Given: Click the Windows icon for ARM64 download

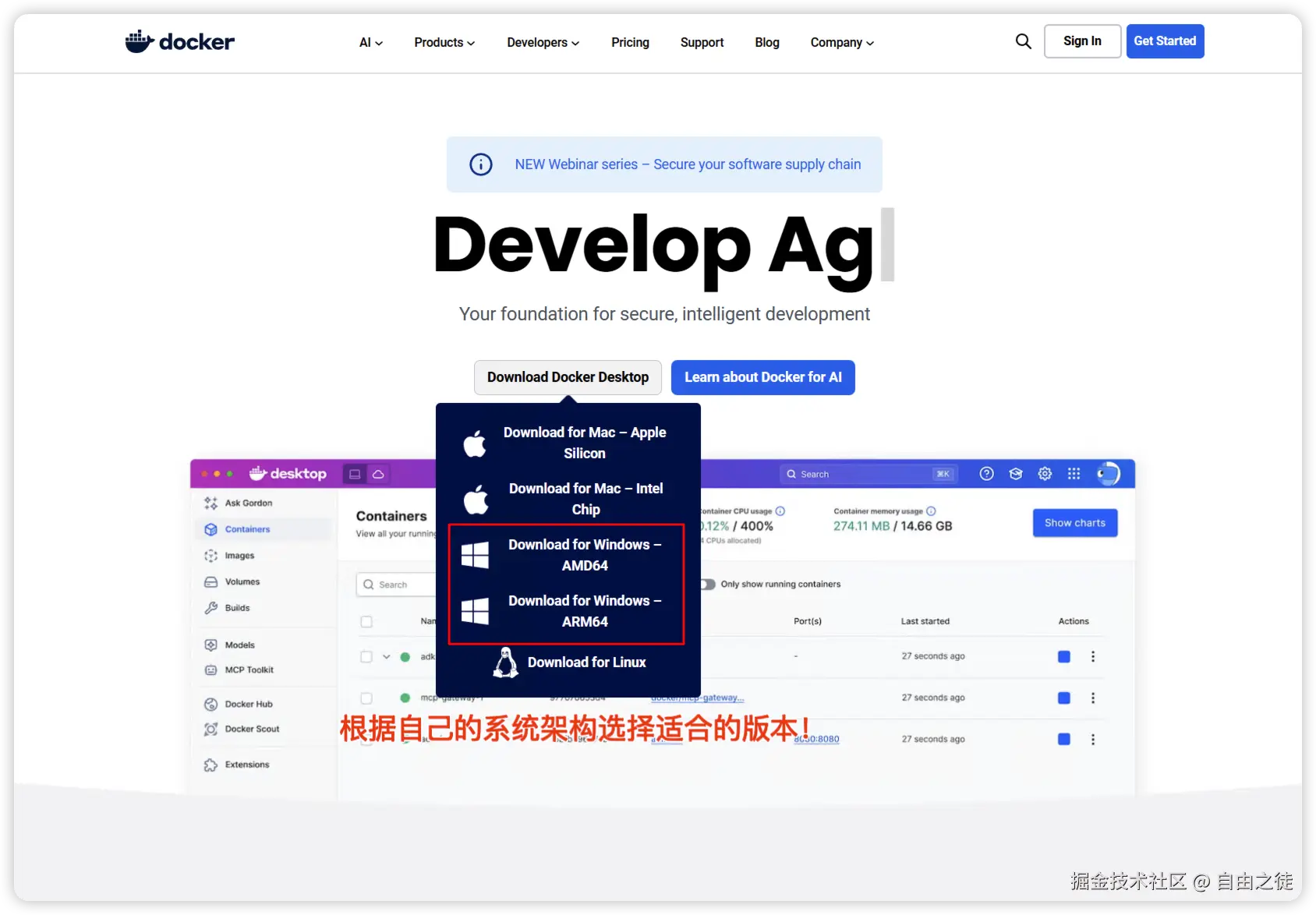Looking at the screenshot, I should [x=475, y=611].
